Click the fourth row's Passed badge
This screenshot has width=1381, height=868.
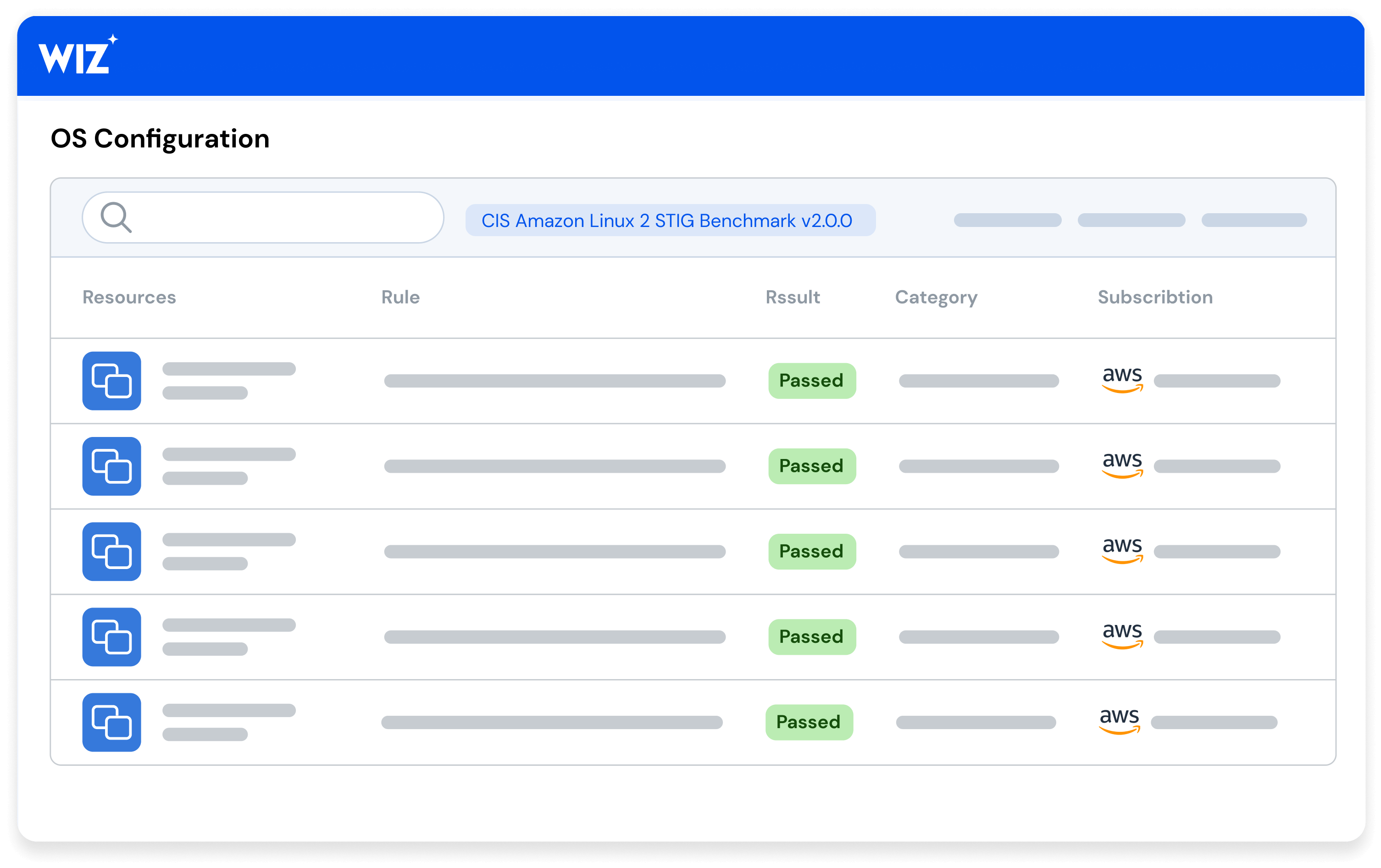coord(812,637)
